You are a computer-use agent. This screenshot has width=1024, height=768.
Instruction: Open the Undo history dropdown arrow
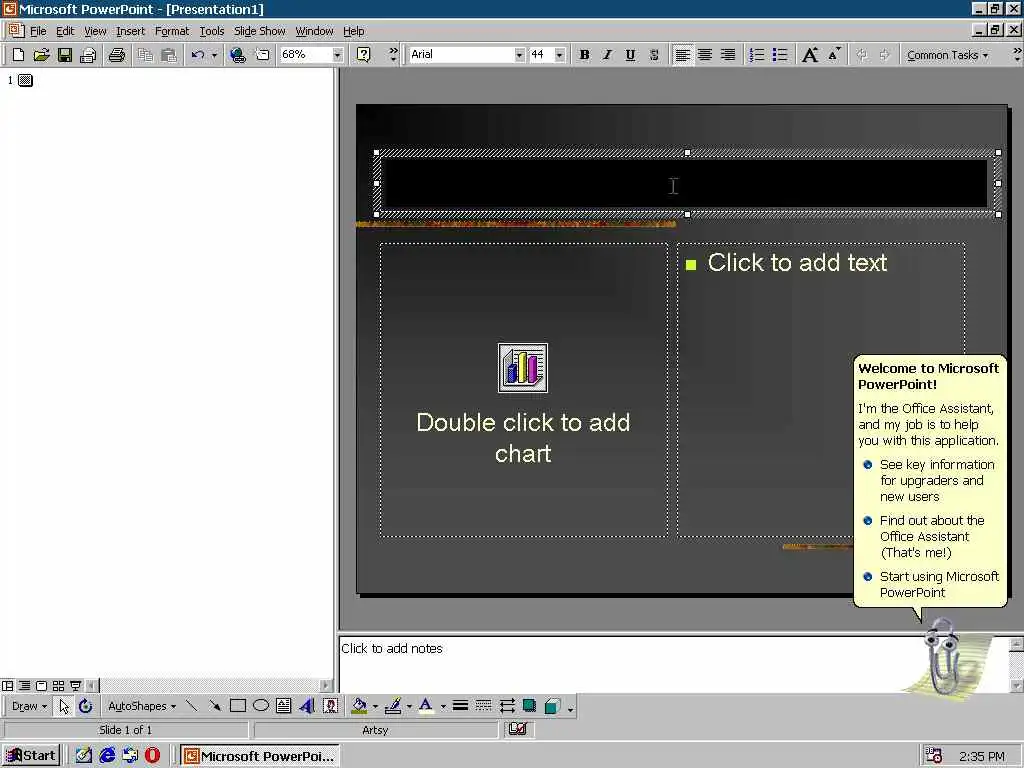(x=214, y=55)
